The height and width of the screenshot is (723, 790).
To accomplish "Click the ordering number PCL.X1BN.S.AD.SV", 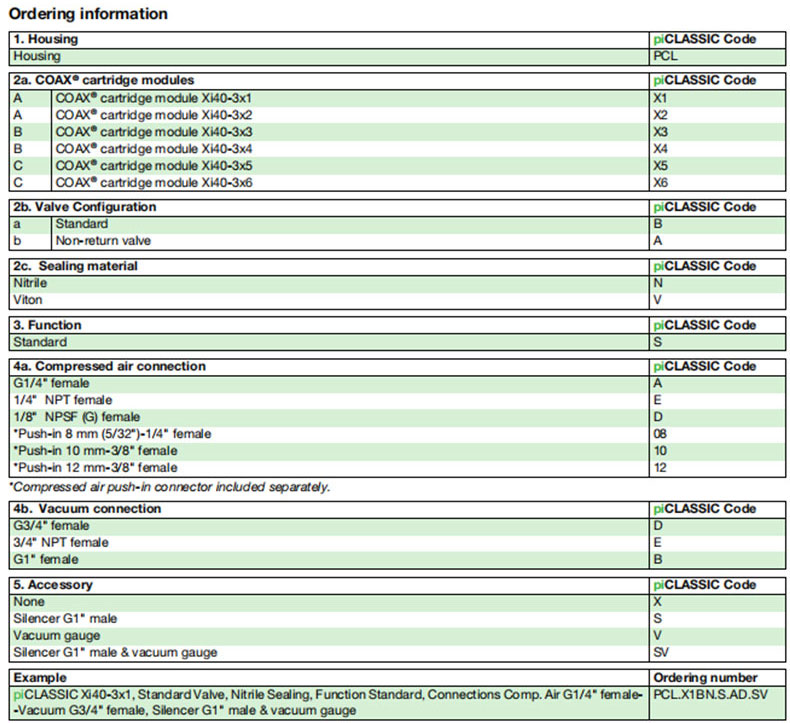I will 710,695.
